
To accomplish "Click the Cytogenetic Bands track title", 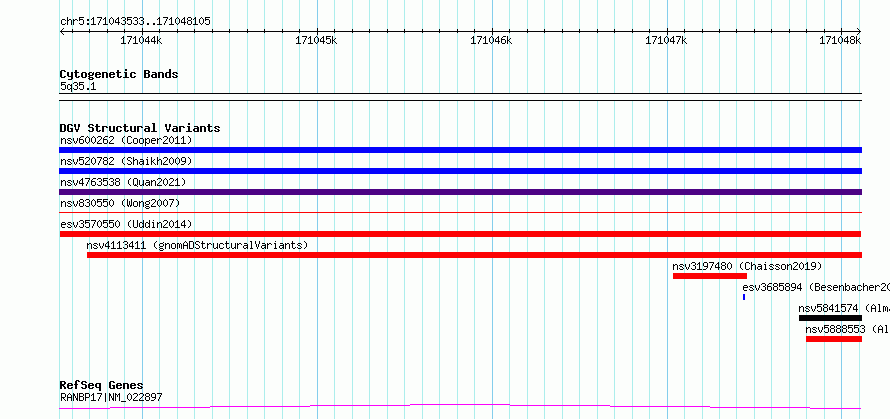I will point(119,74).
